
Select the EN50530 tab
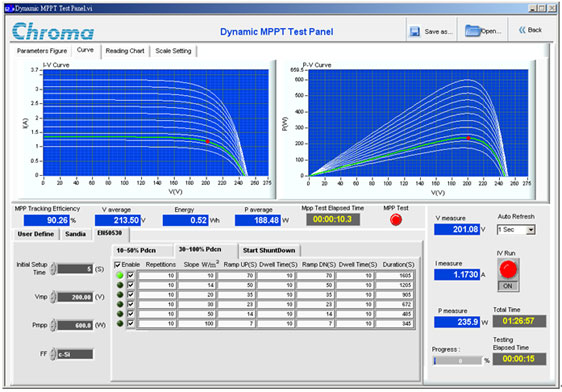(x=110, y=233)
